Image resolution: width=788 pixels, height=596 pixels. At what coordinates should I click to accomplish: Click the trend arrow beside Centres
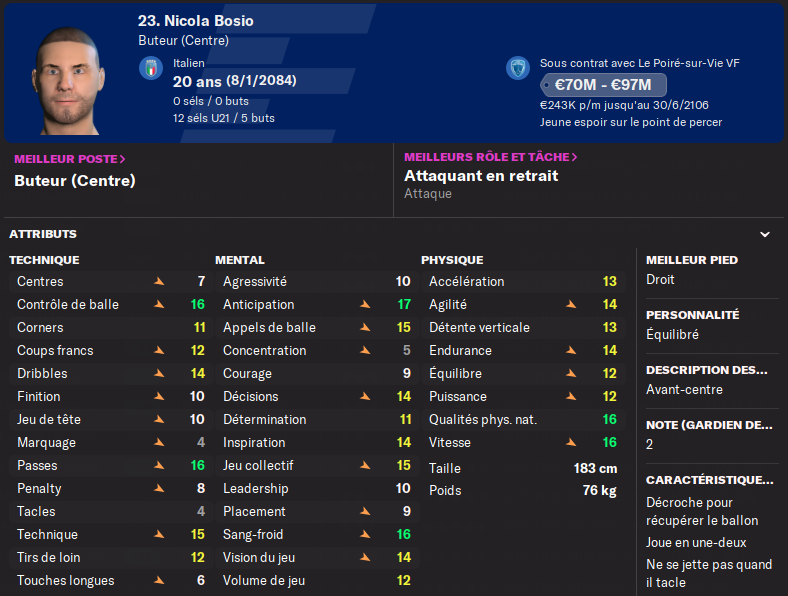point(159,282)
